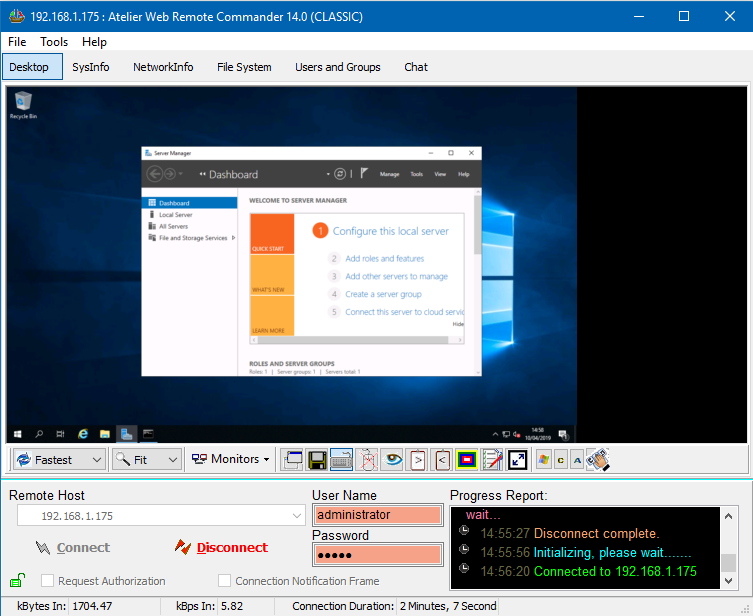This screenshot has width=753, height=616.
Task: Click the User Name field
Action: point(378,515)
